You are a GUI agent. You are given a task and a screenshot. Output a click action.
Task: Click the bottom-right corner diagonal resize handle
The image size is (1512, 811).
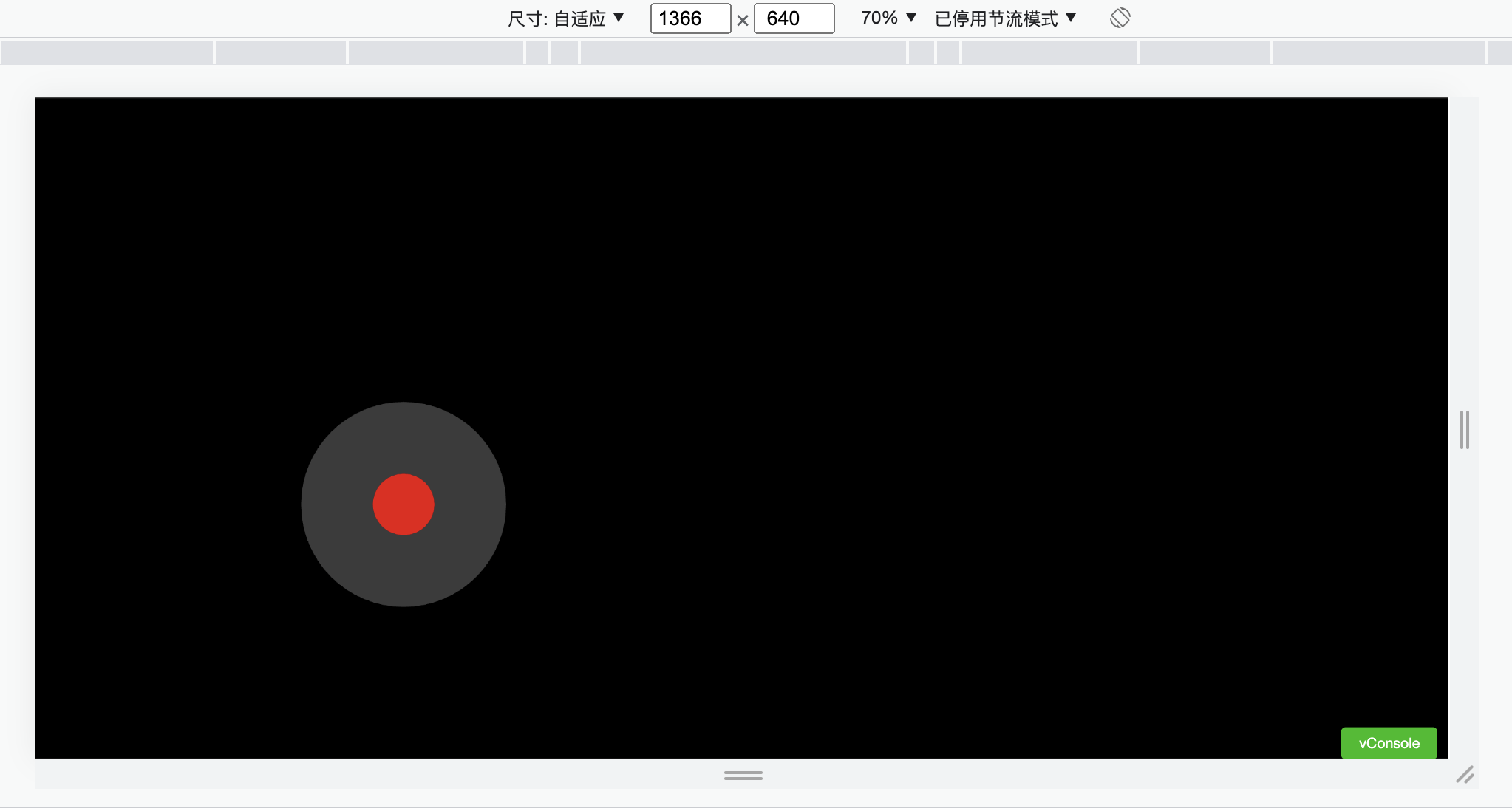(1465, 775)
